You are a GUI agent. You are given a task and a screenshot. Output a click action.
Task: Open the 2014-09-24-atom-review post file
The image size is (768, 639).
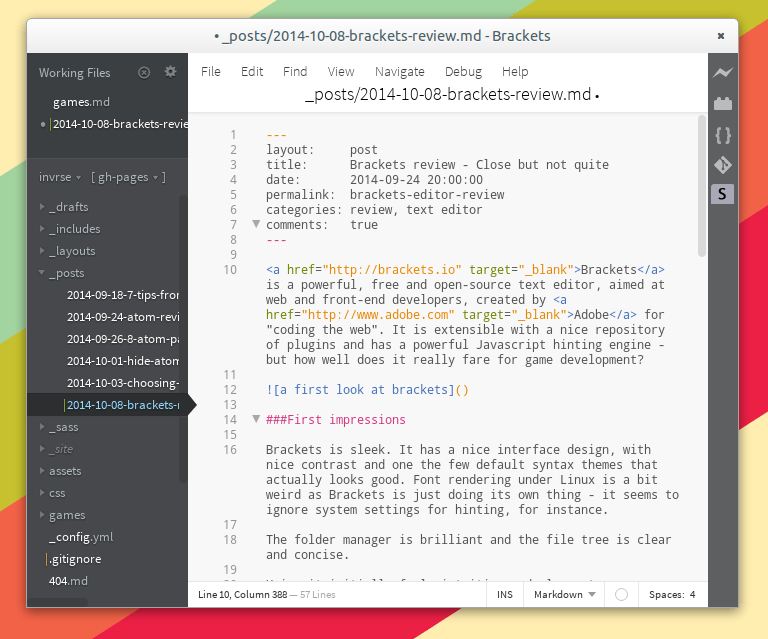[x=123, y=317]
